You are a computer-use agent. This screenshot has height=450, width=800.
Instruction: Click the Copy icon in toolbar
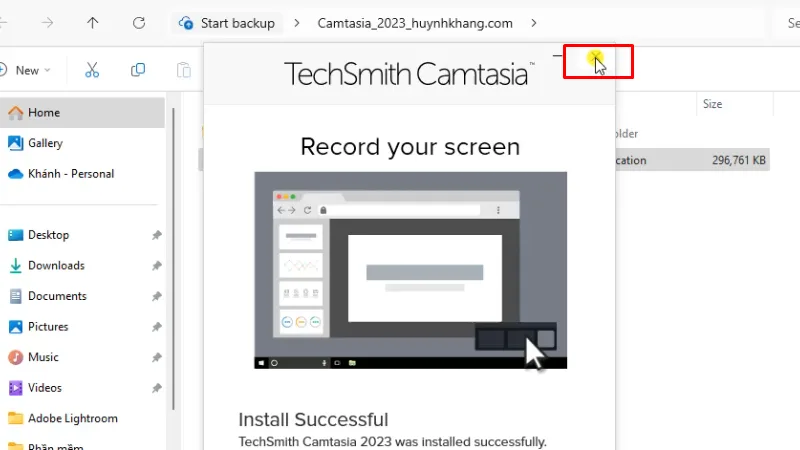pyautogui.click(x=138, y=70)
